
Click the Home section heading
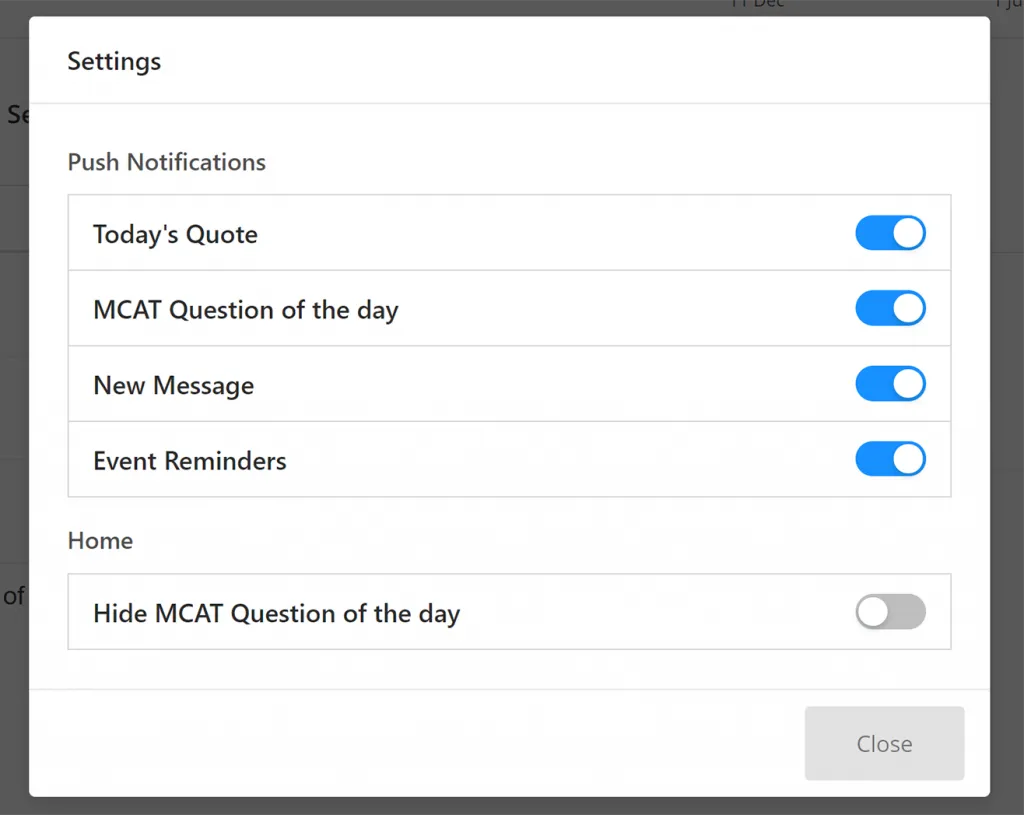(101, 541)
